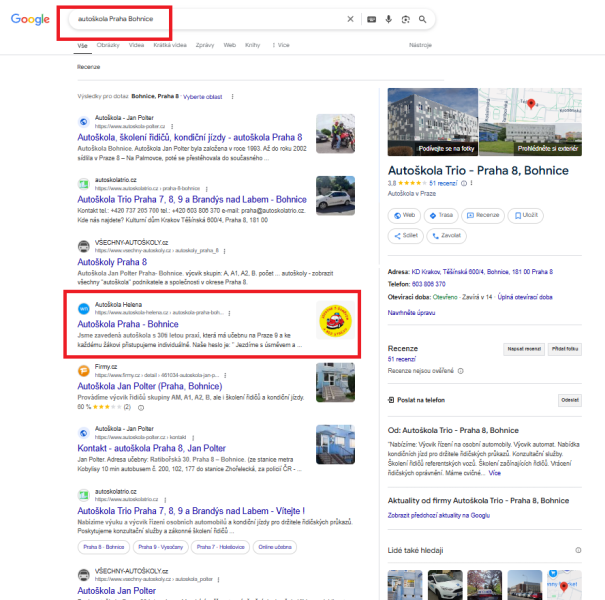Open Autoškoly Praha 8 result link

(112, 262)
